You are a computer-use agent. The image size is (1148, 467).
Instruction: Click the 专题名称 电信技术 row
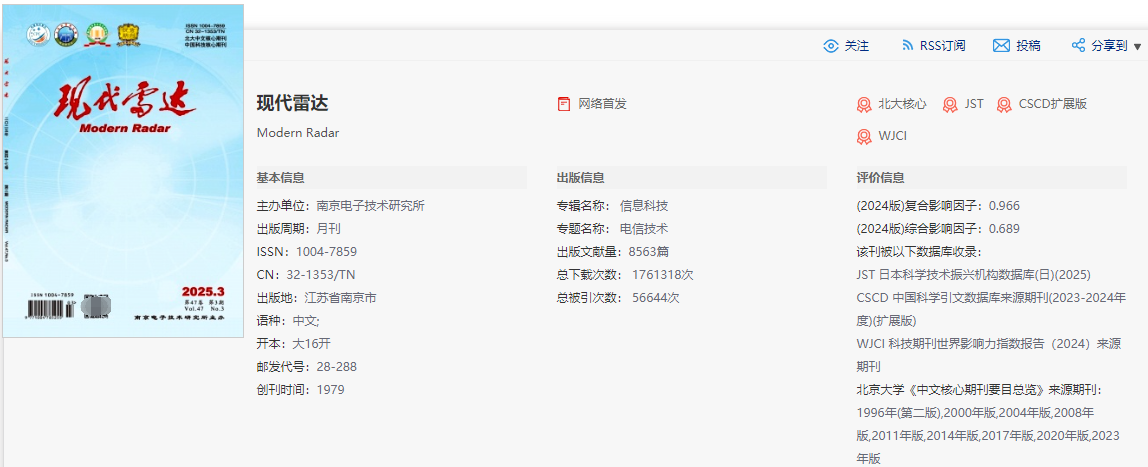(612, 229)
